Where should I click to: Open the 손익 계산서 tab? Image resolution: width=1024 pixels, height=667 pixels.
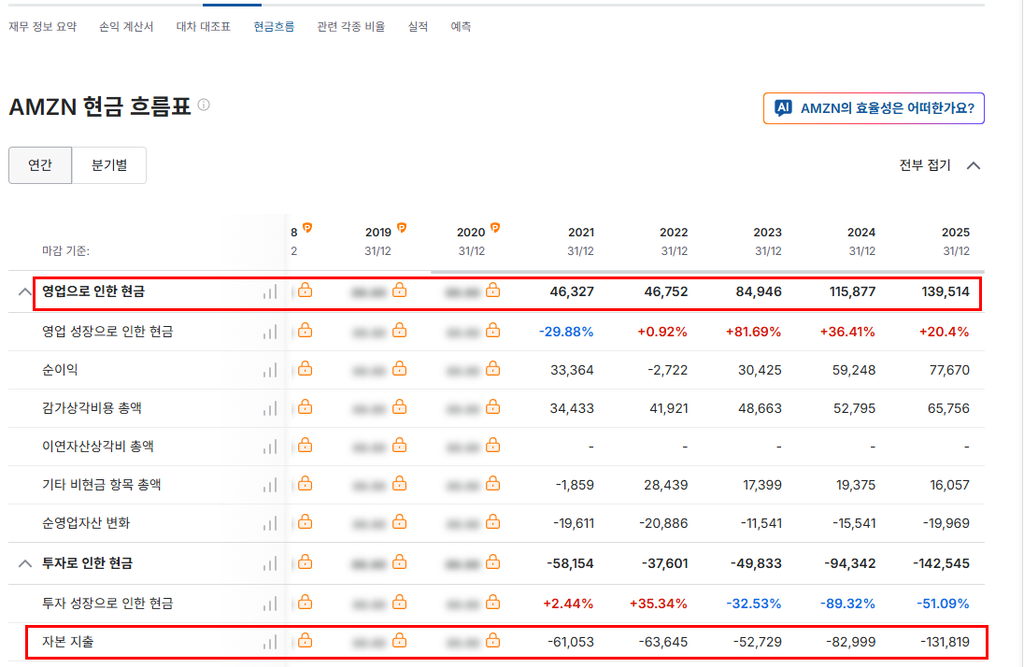click(x=126, y=27)
